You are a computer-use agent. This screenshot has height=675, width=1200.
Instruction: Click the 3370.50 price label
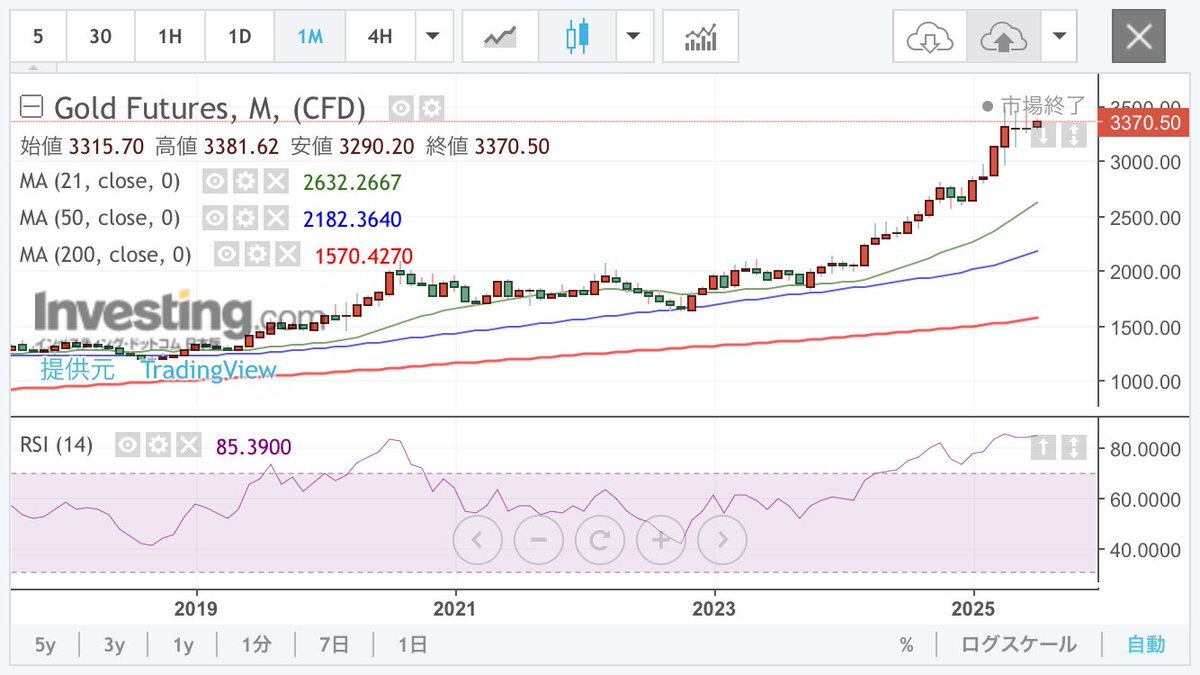(x=1145, y=123)
